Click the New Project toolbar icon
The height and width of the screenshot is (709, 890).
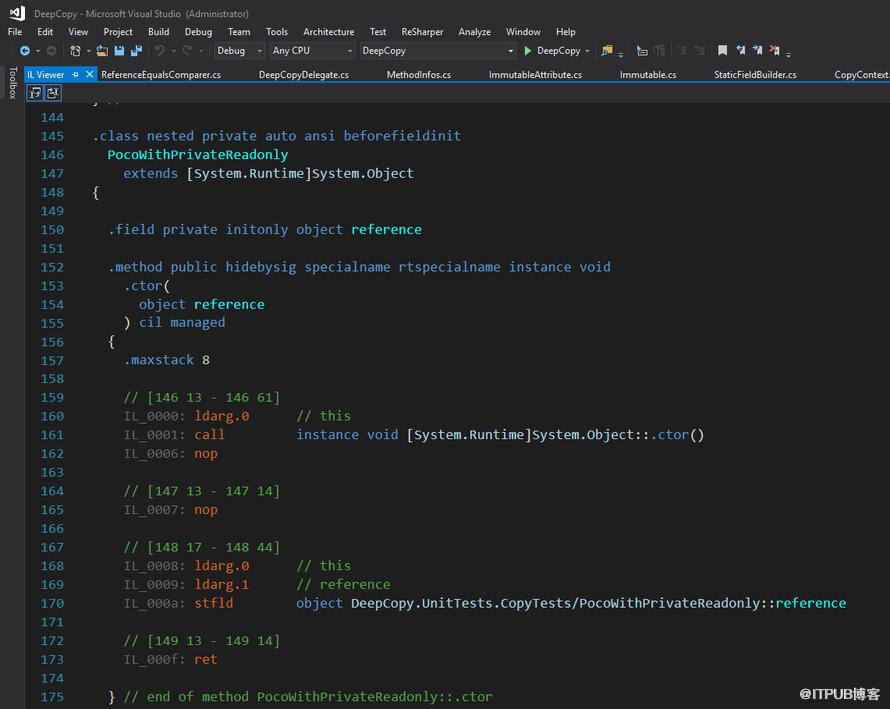[x=75, y=51]
